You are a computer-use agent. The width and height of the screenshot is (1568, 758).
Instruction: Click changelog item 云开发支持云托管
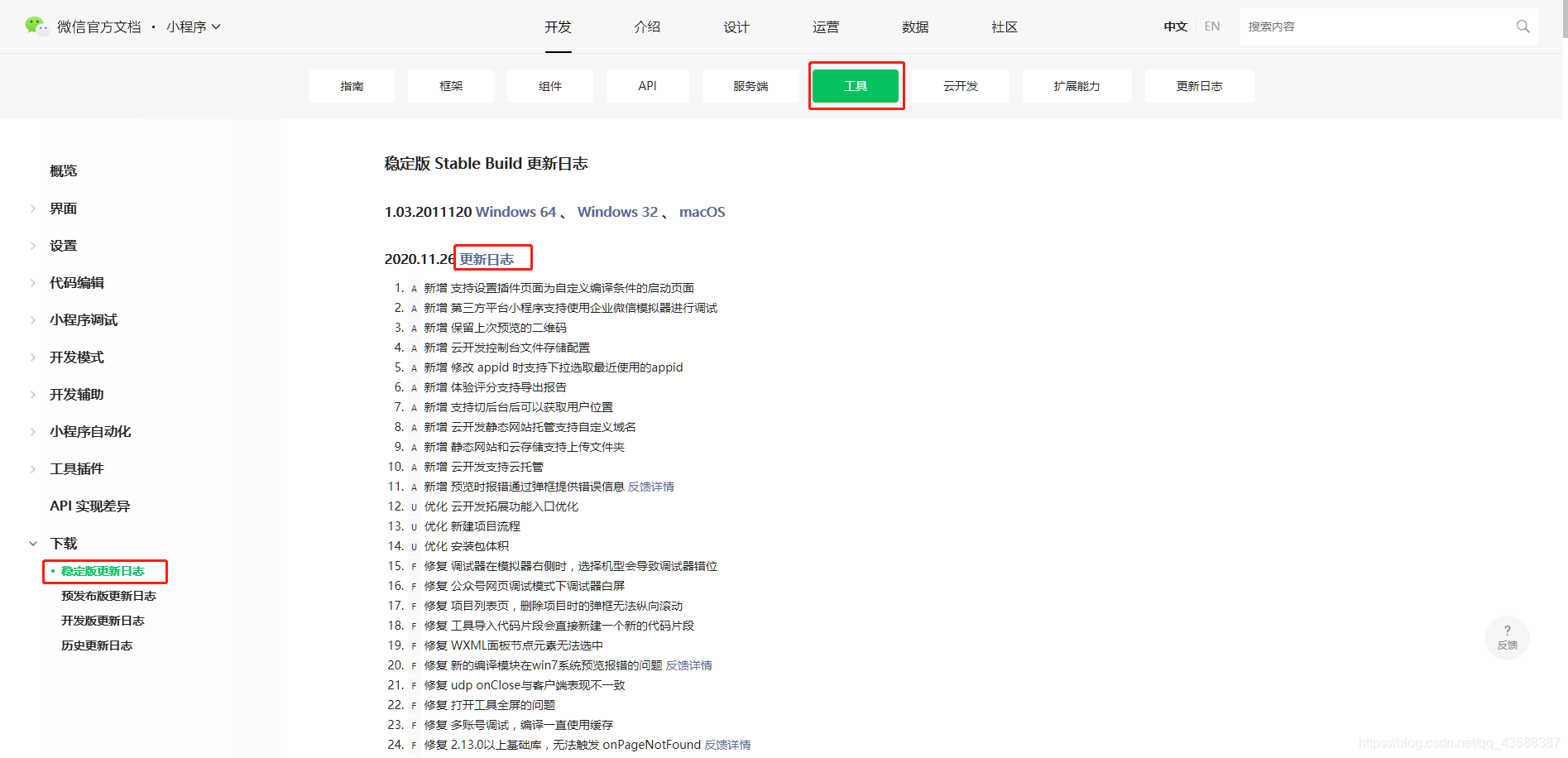[497, 467]
